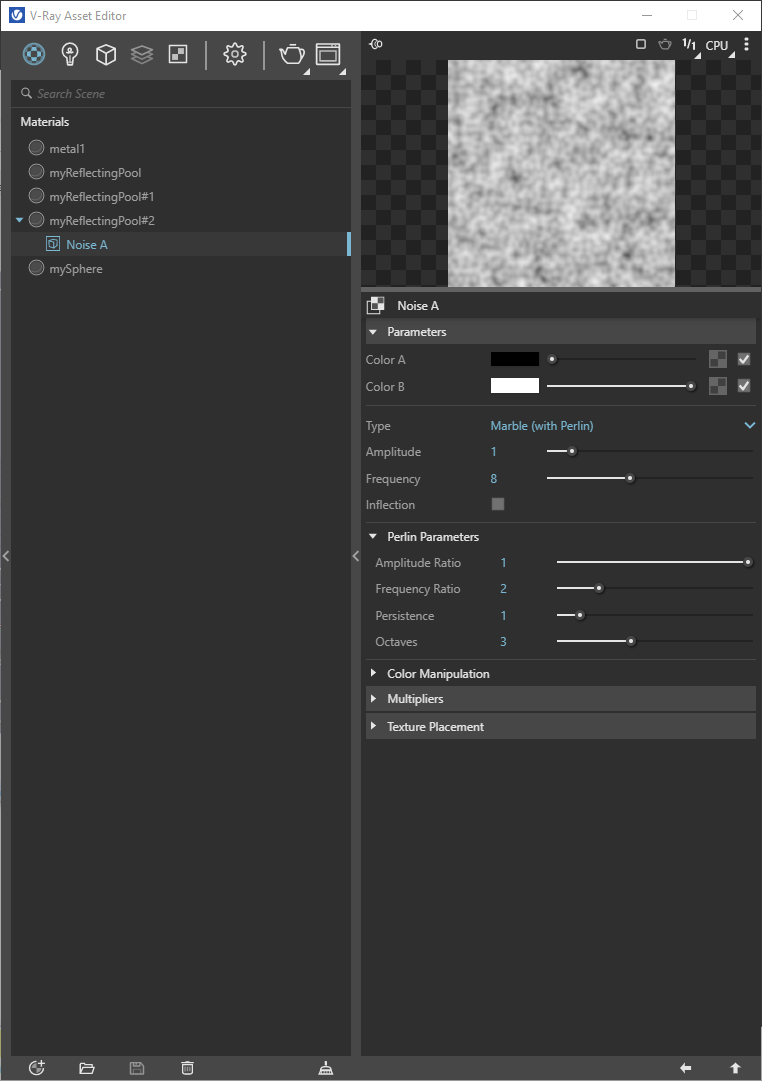Open the Textures category checker icon
This screenshot has width=762, height=1081.
[x=178, y=54]
